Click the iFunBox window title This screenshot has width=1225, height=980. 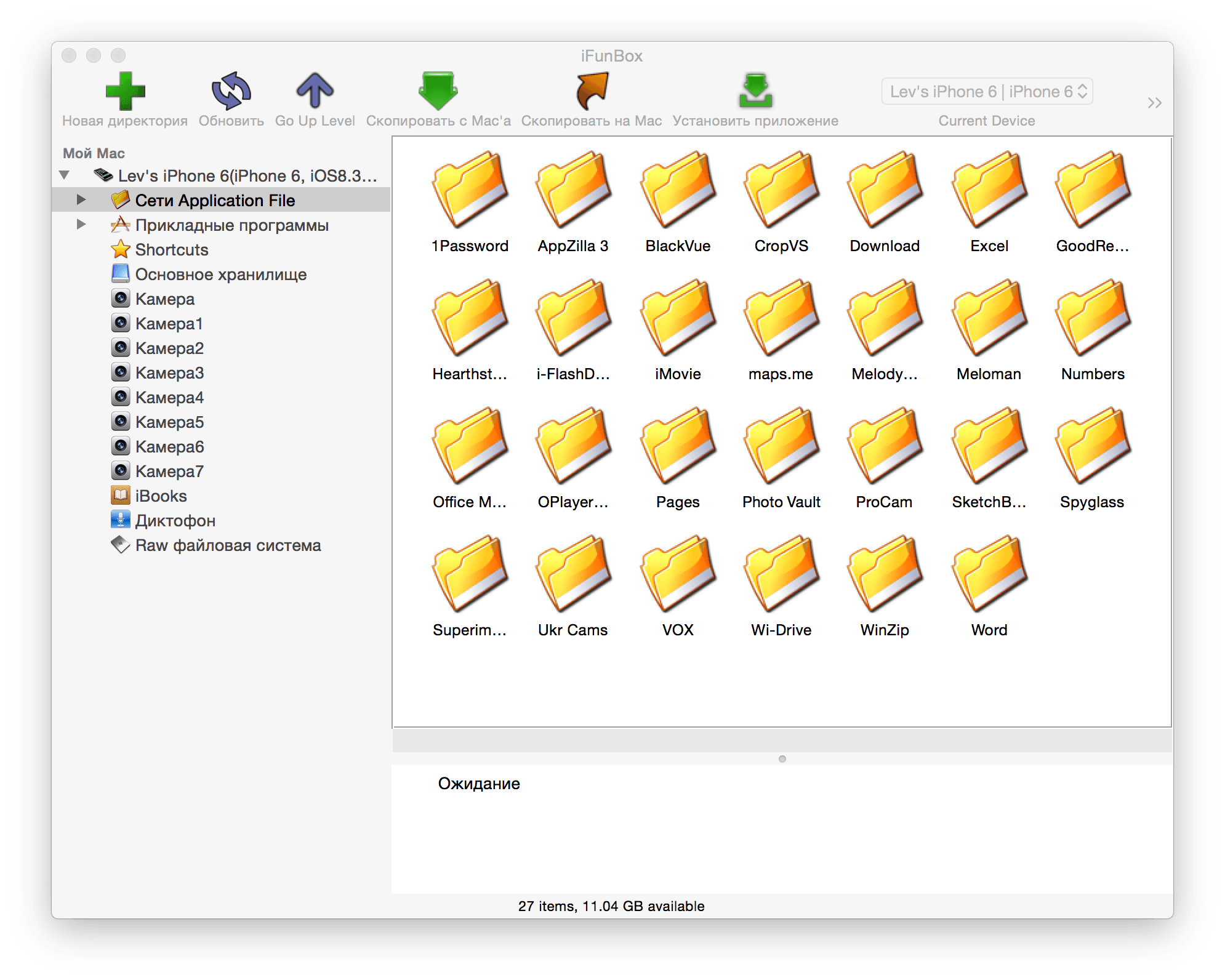point(611,56)
